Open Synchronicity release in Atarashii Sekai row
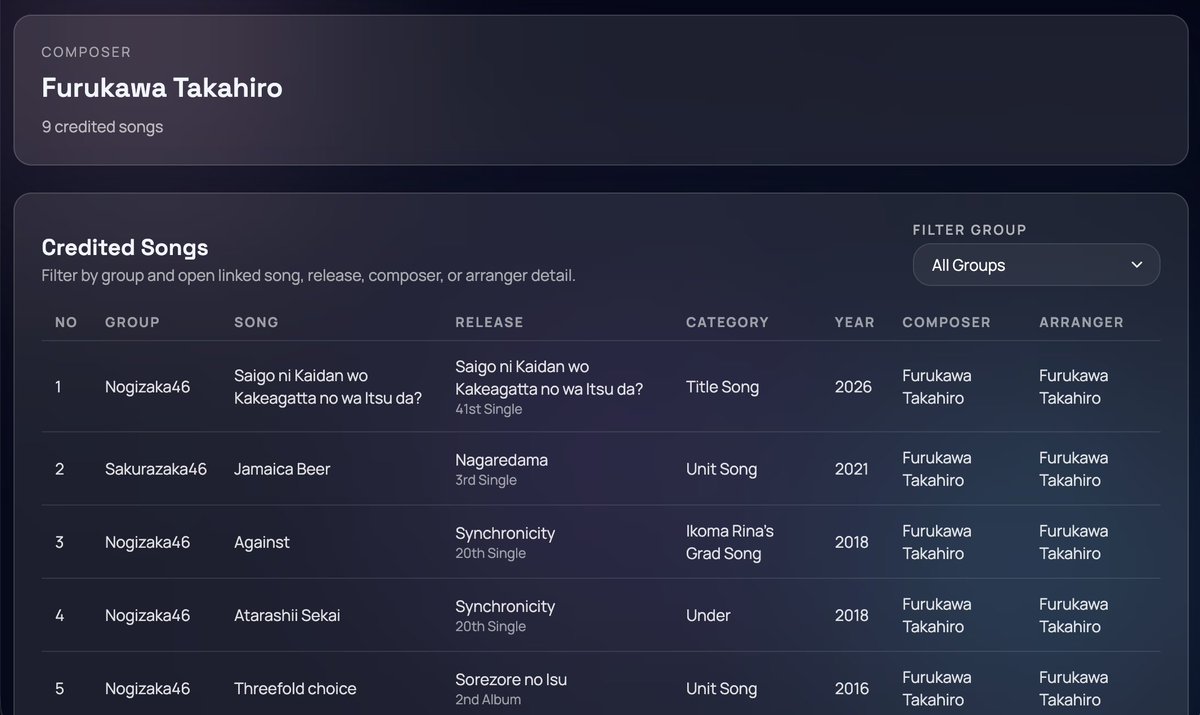The height and width of the screenshot is (715, 1200). pos(505,606)
